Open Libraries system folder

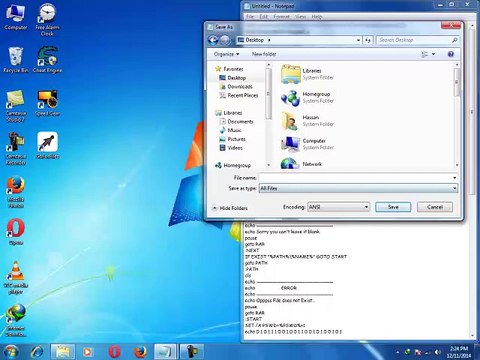tap(307, 74)
